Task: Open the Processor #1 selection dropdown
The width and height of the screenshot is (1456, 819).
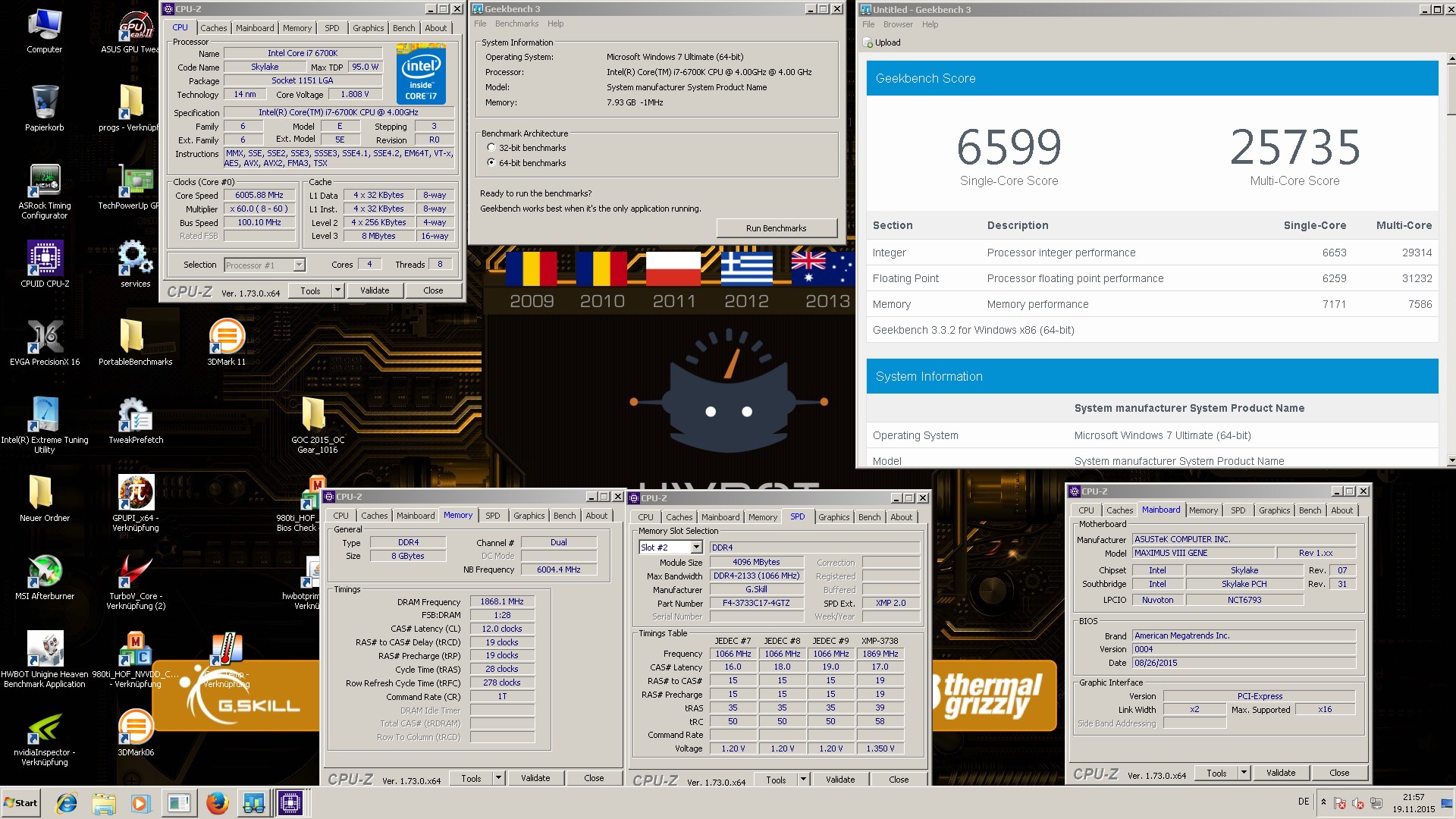Action: pyautogui.click(x=299, y=265)
